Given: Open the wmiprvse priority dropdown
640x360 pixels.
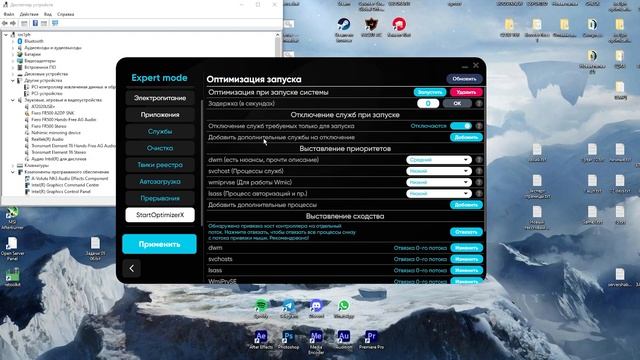Looking at the screenshot, I should click(x=439, y=182).
